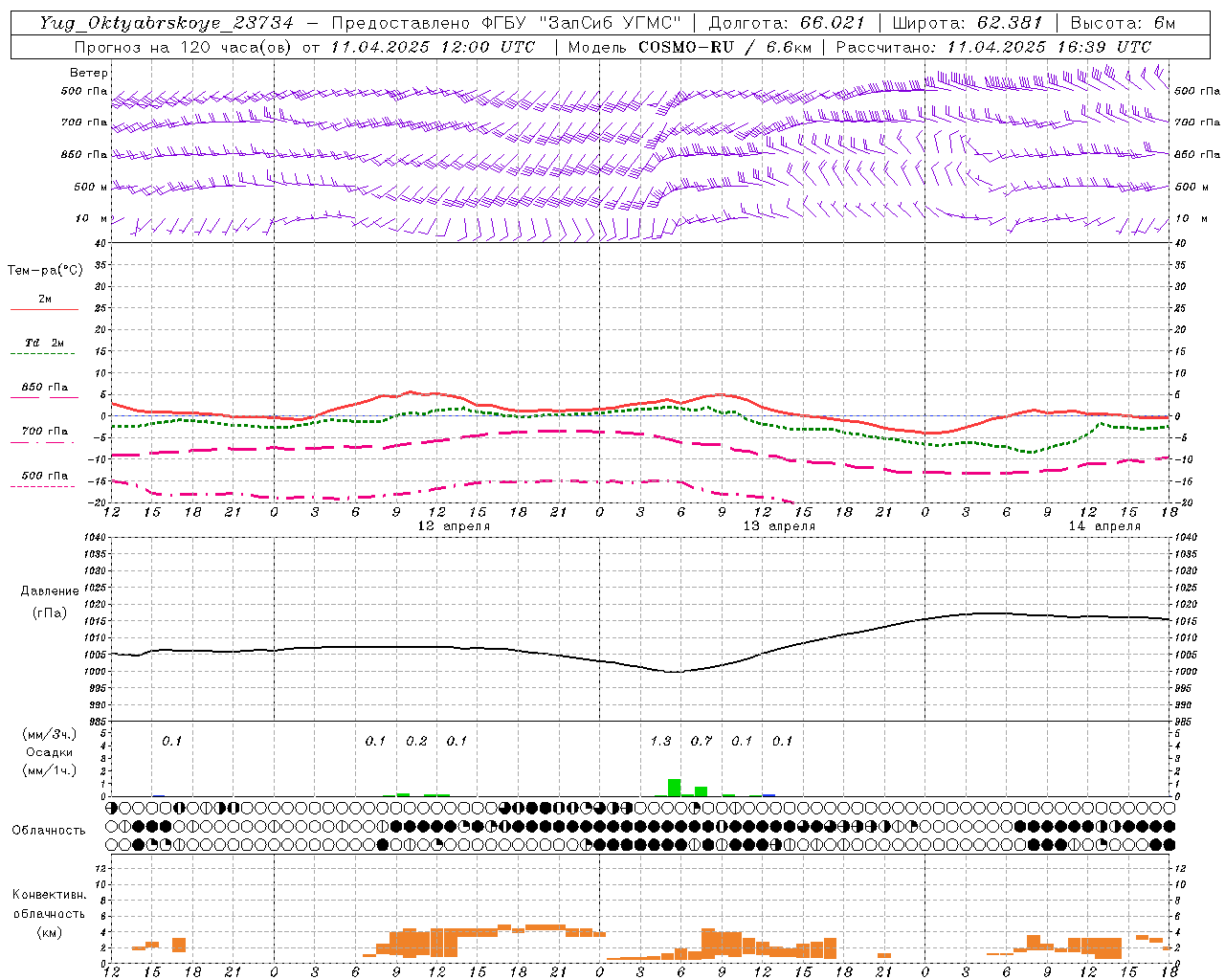Click the 12 апреля date label
Viewport: 1225px width, 980px height.
point(454,526)
